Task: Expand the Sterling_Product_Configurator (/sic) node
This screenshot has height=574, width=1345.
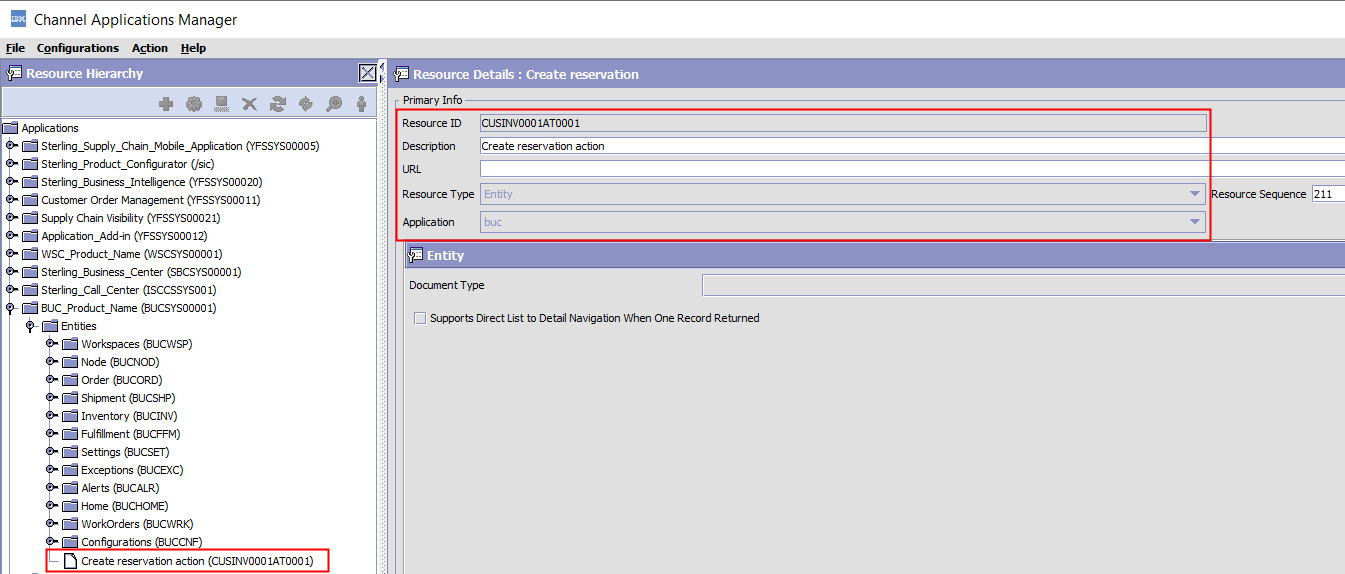Action: (11, 164)
